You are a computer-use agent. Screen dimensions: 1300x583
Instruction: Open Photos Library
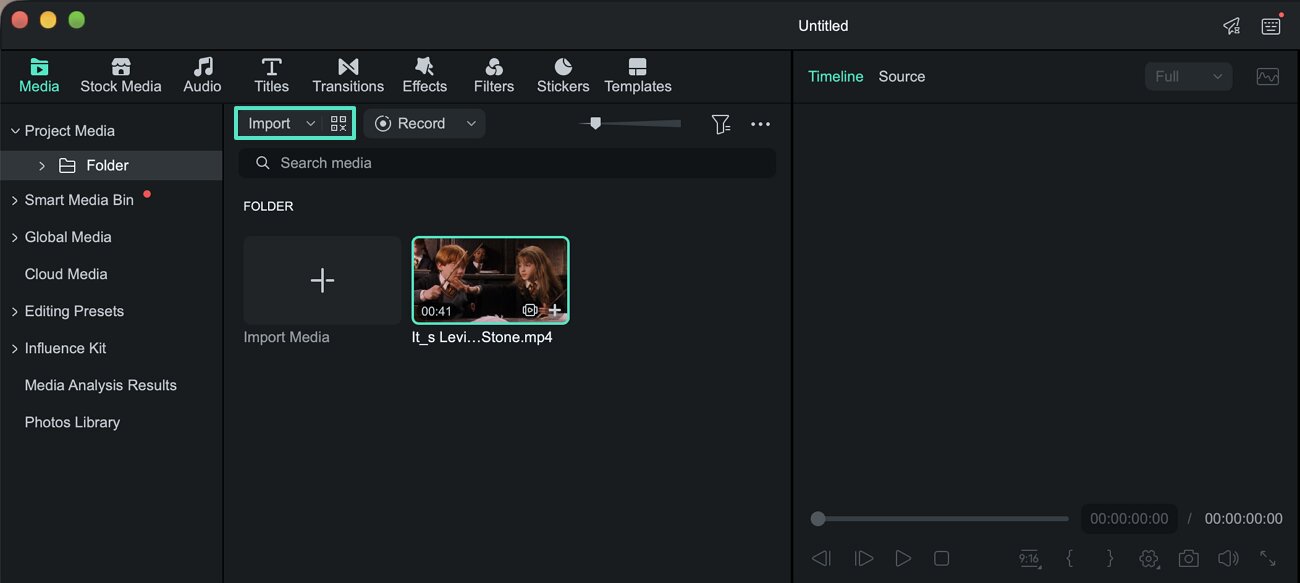point(72,422)
